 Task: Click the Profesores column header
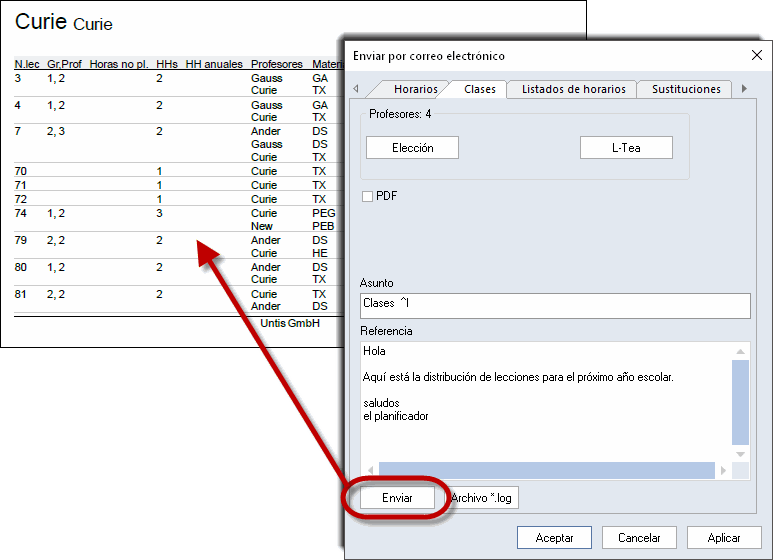pyautogui.click(x=277, y=64)
